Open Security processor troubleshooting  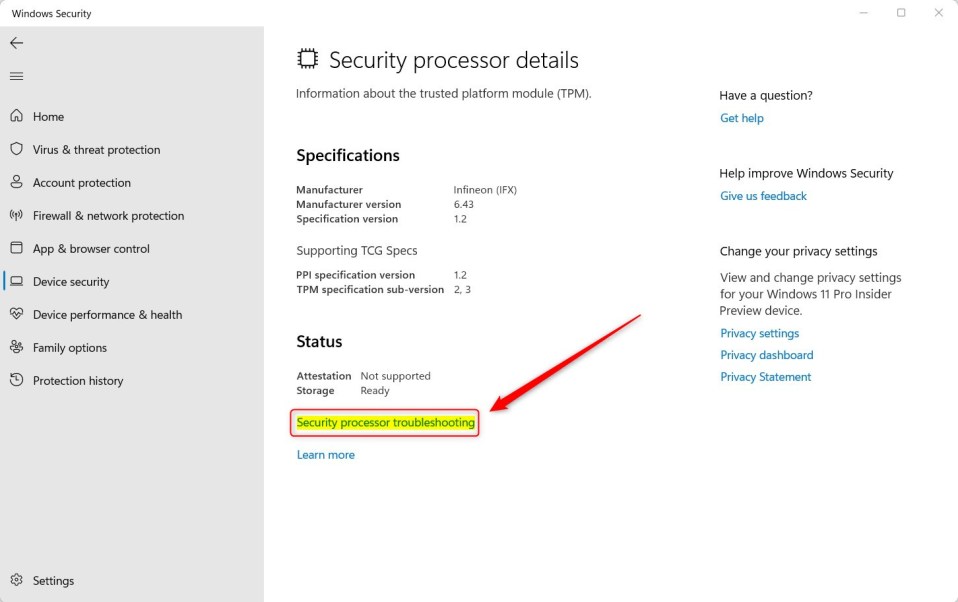point(385,422)
